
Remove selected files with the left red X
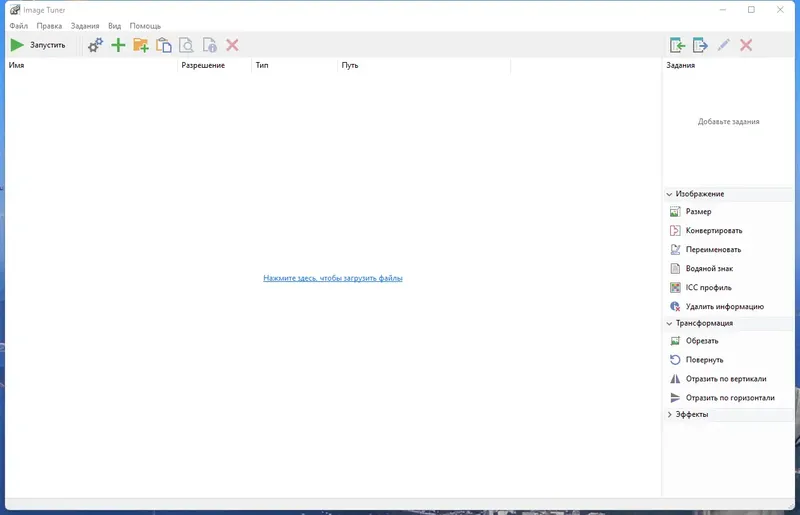[232, 45]
